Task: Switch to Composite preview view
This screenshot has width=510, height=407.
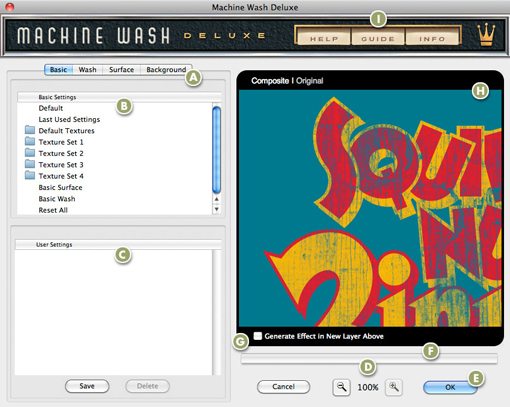Action: click(270, 81)
